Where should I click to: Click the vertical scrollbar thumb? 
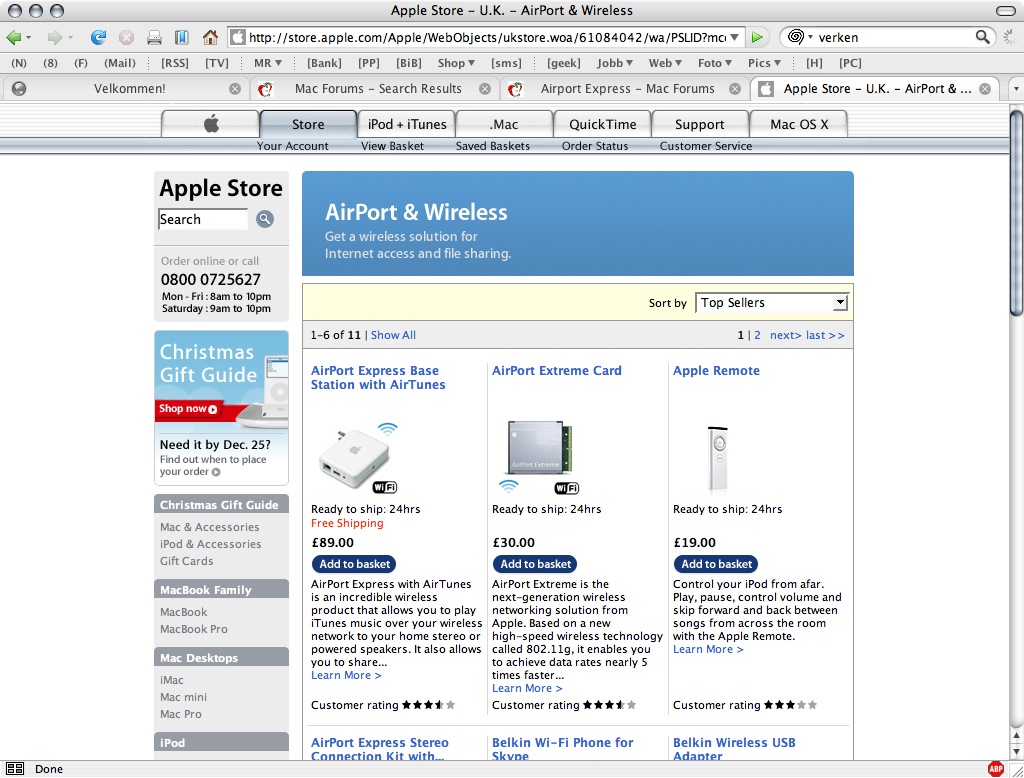pos(1016,214)
